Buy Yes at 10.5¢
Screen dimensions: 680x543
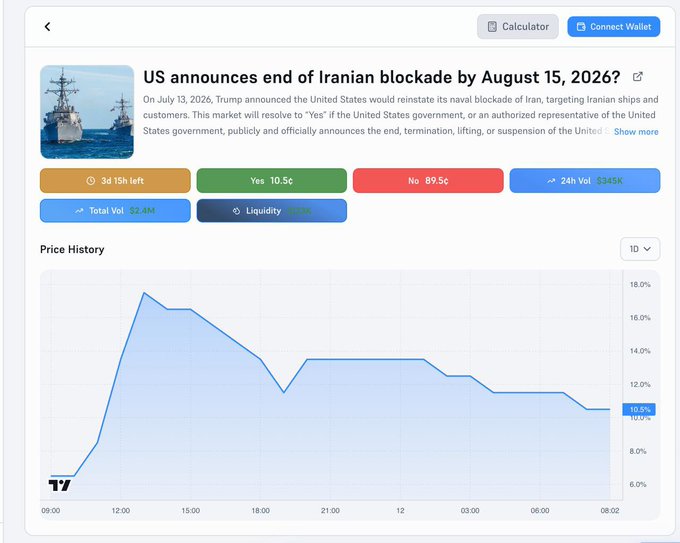tap(271, 180)
